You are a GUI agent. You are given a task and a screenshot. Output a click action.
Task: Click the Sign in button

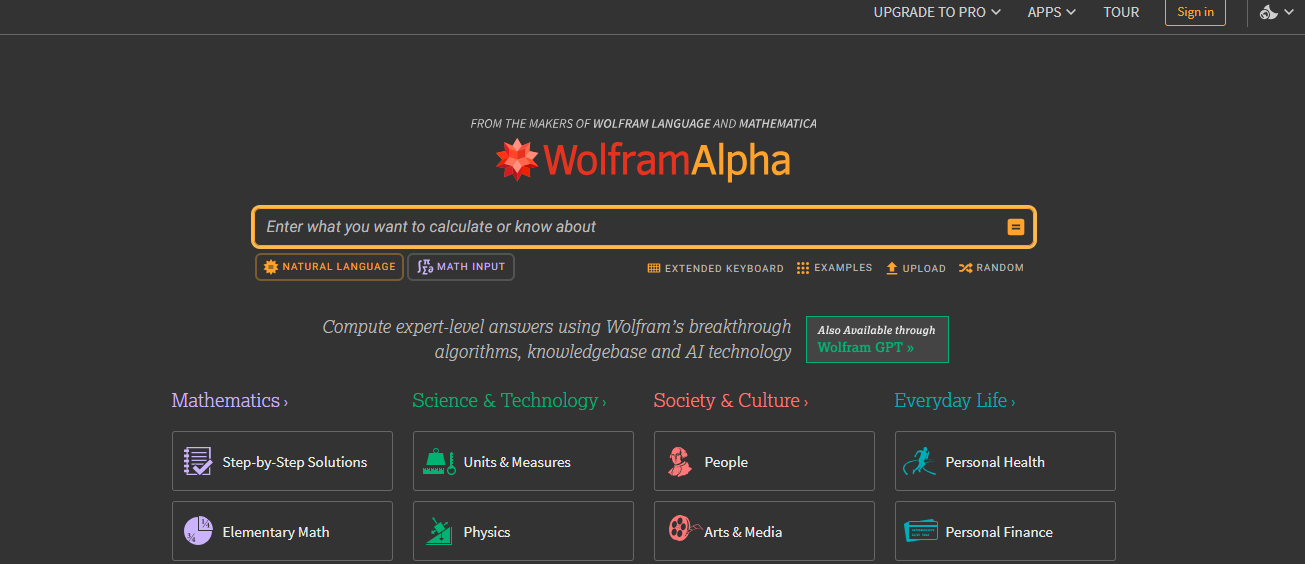(x=1195, y=12)
